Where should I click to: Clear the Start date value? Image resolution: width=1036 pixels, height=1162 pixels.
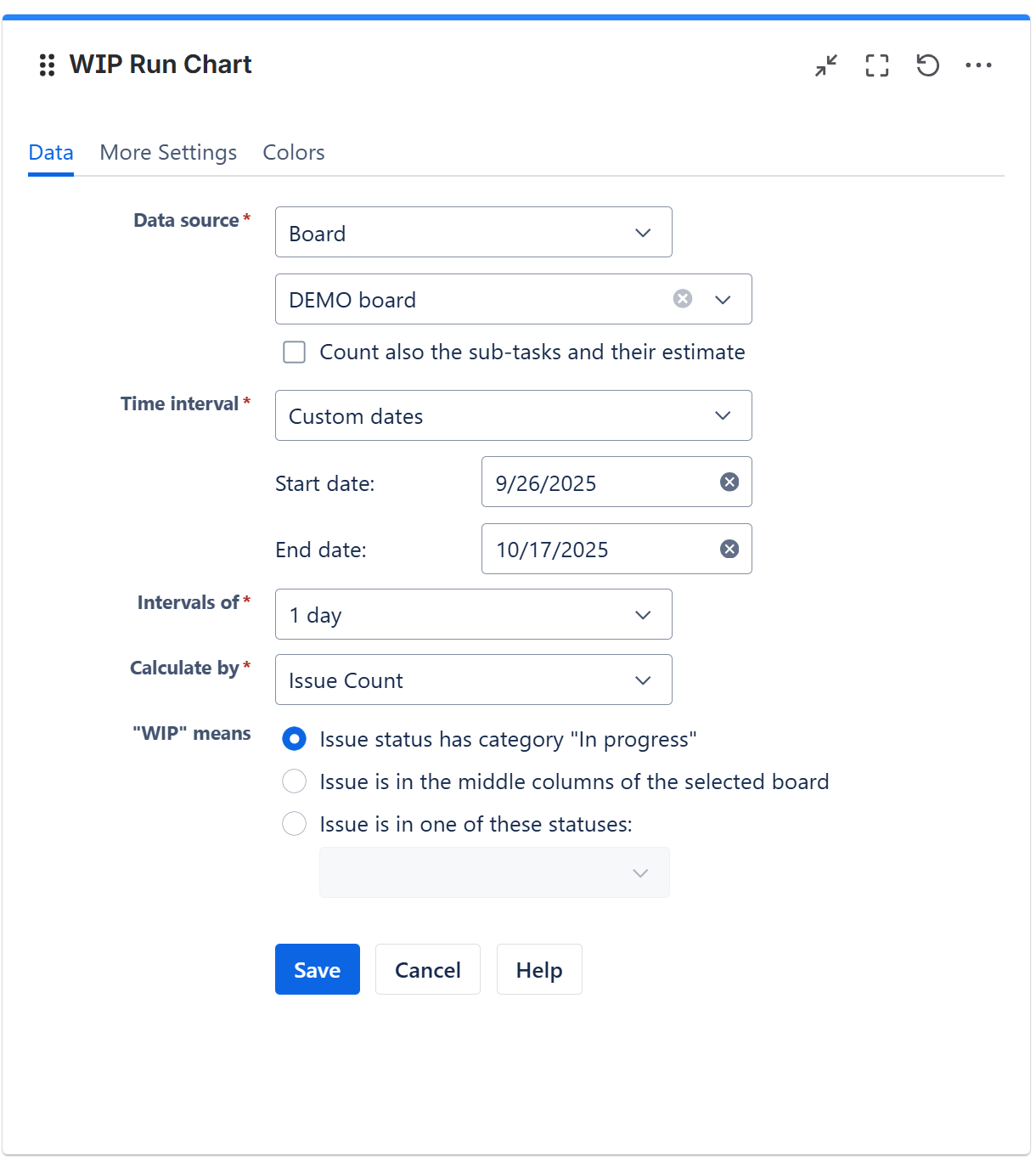729,482
